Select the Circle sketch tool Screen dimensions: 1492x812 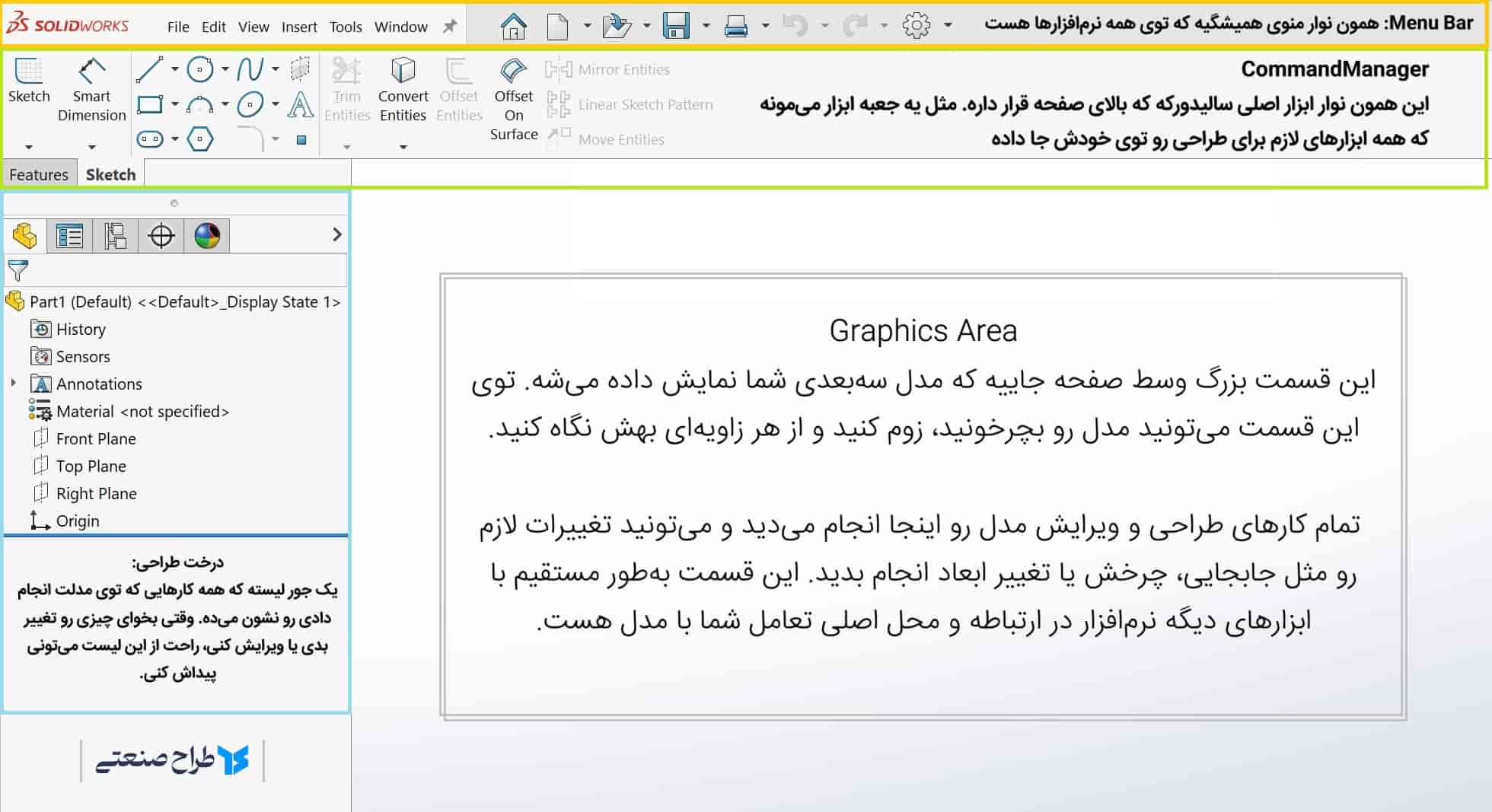(x=199, y=69)
